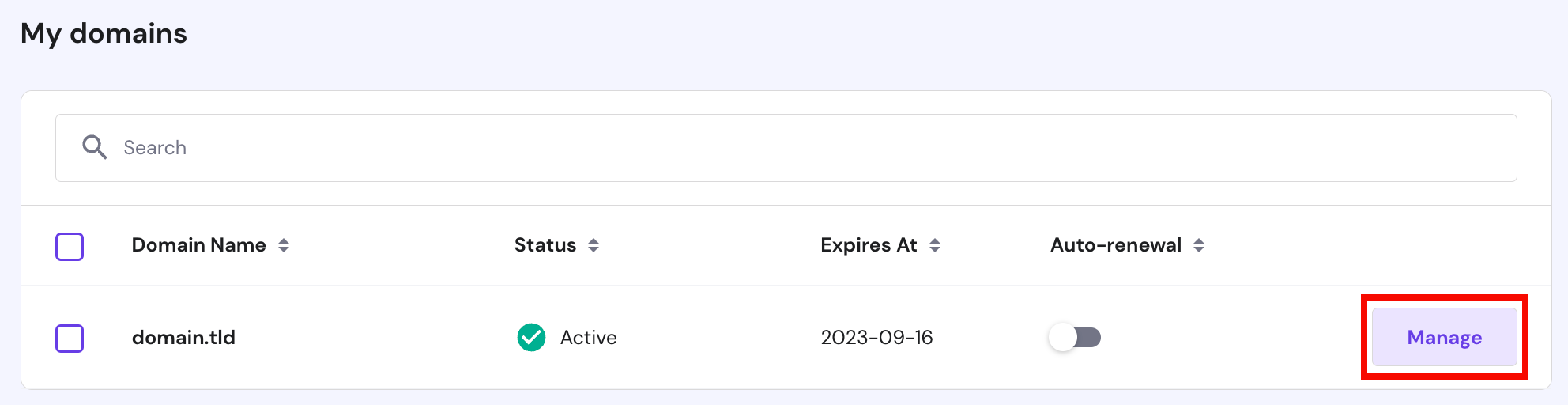Click the My domains page heading

(x=104, y=34)
